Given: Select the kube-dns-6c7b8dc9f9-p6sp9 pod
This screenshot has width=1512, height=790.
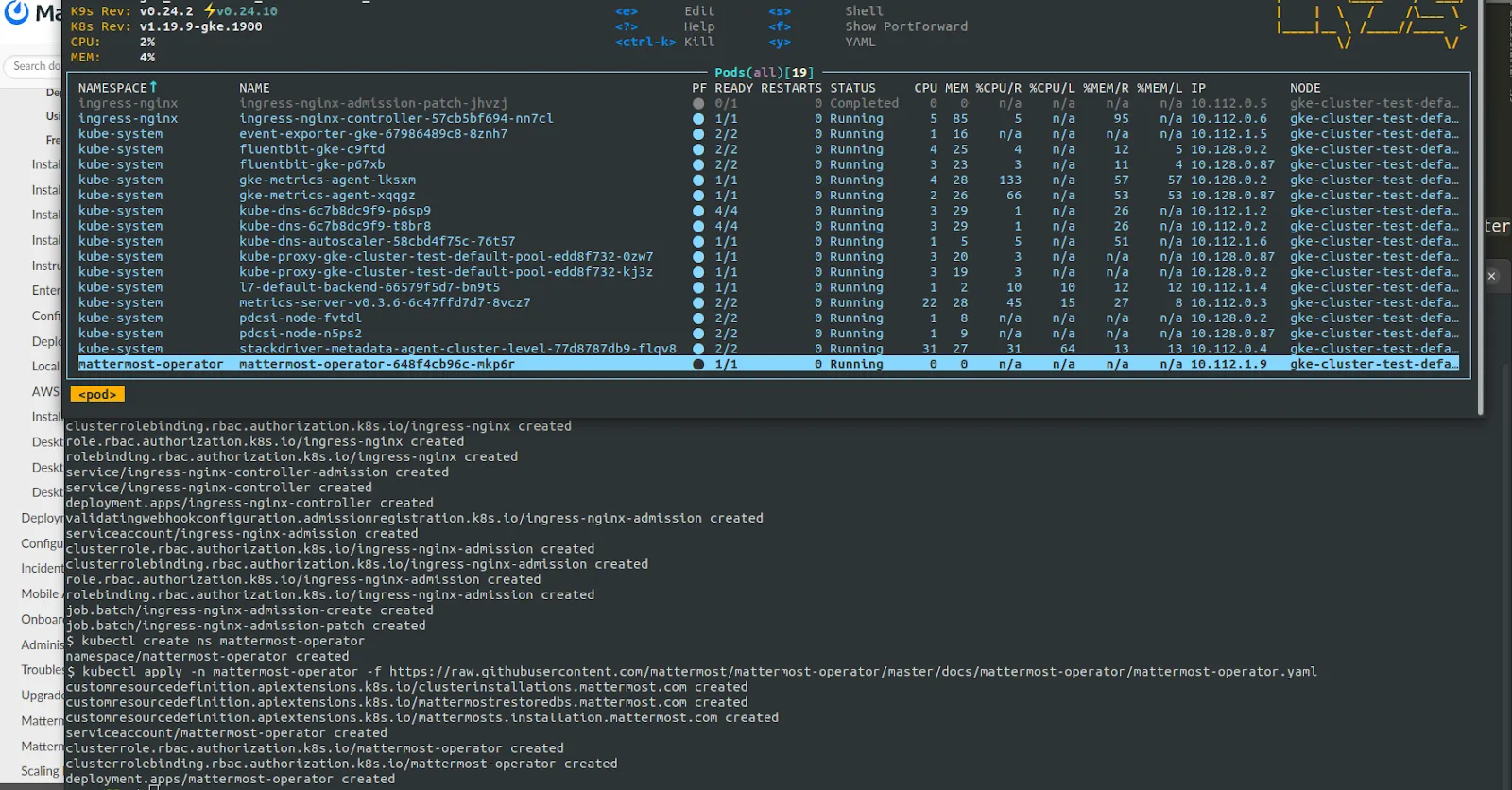Looking at the screenshot, I should [335, 211].
